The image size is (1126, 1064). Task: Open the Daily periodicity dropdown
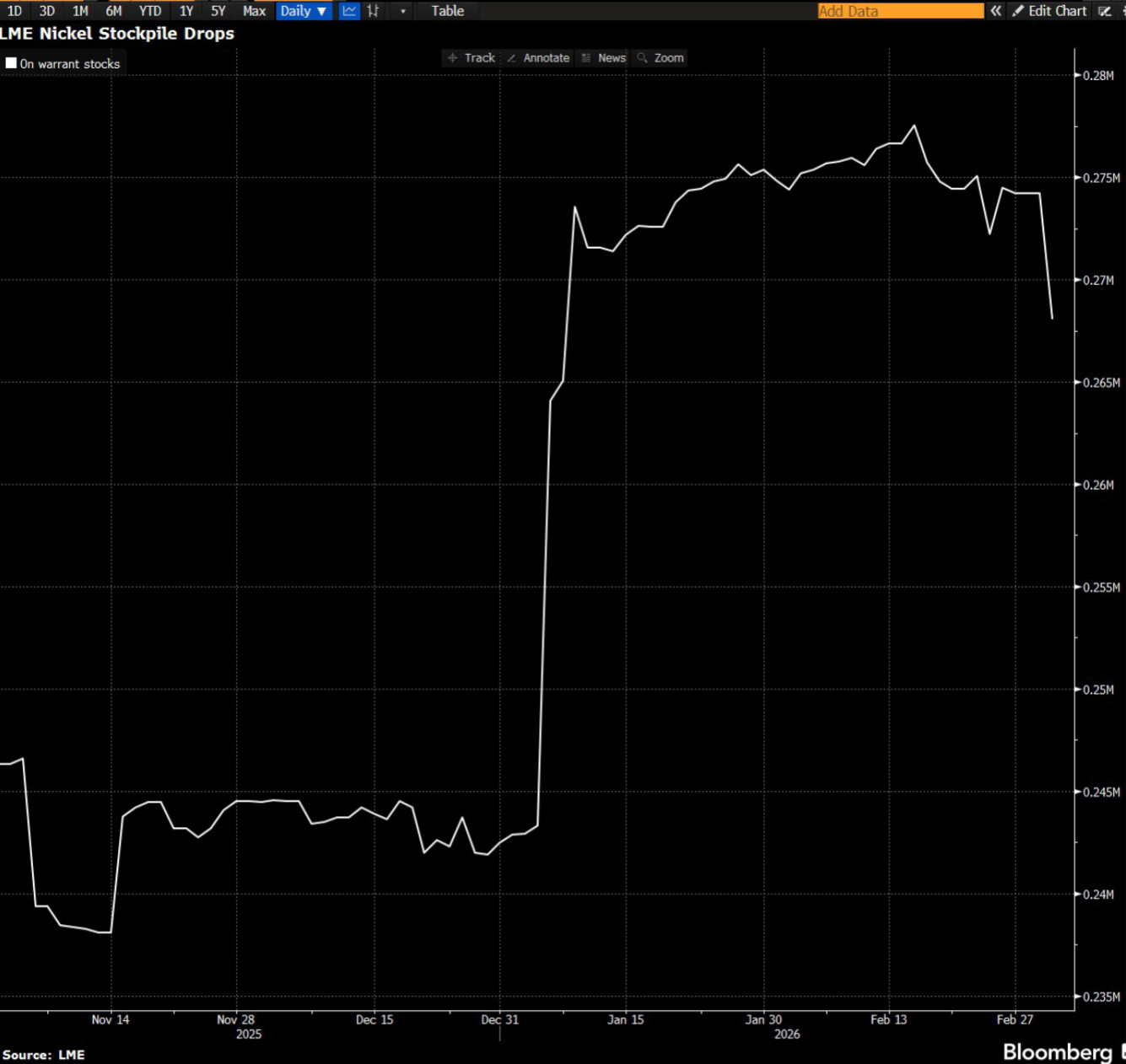(304, 11)
